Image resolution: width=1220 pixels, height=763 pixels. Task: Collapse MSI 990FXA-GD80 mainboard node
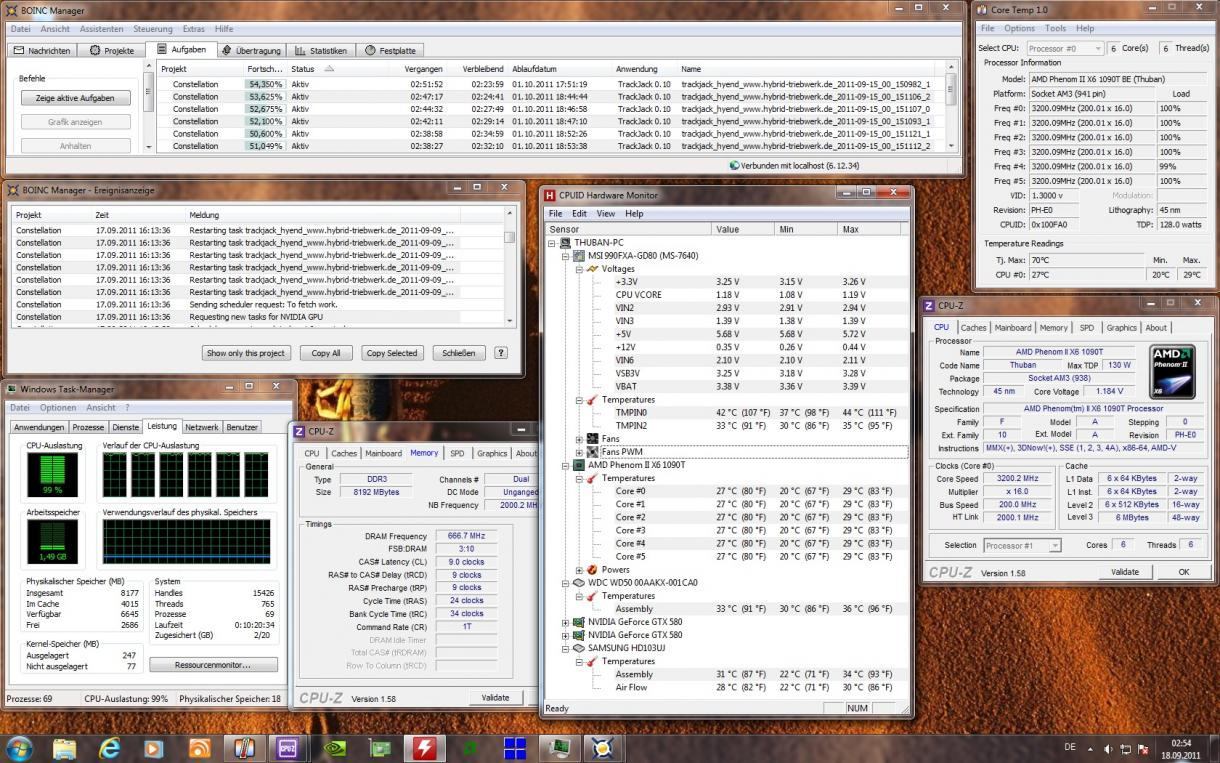click(566, 256)
